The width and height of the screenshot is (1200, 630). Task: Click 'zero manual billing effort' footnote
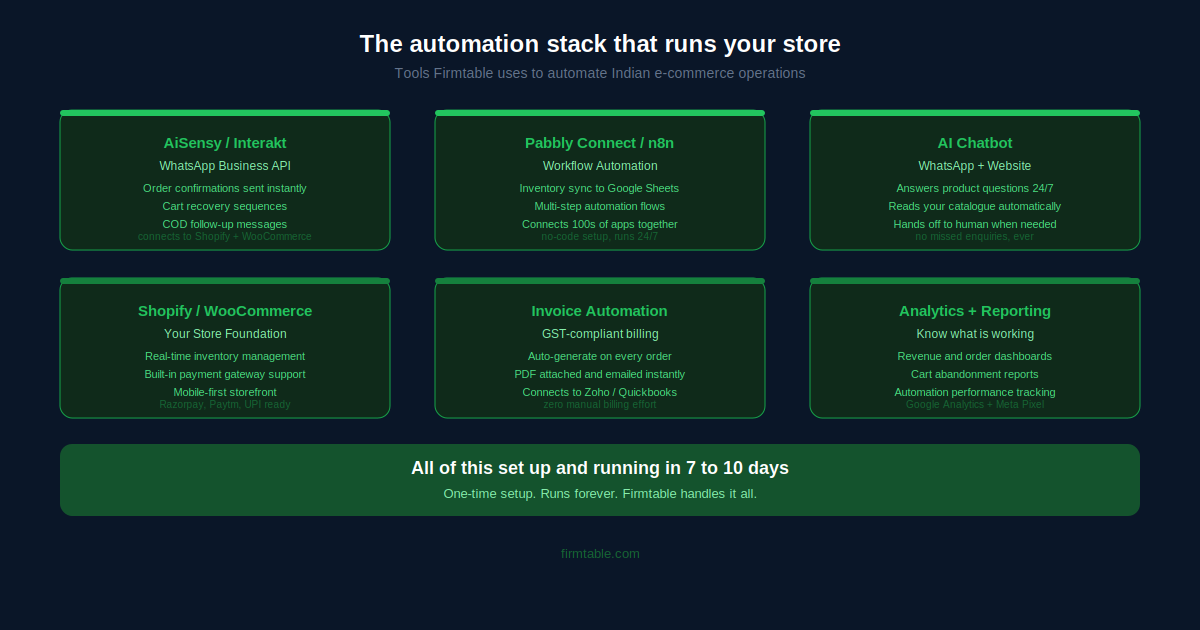[600, 404]
